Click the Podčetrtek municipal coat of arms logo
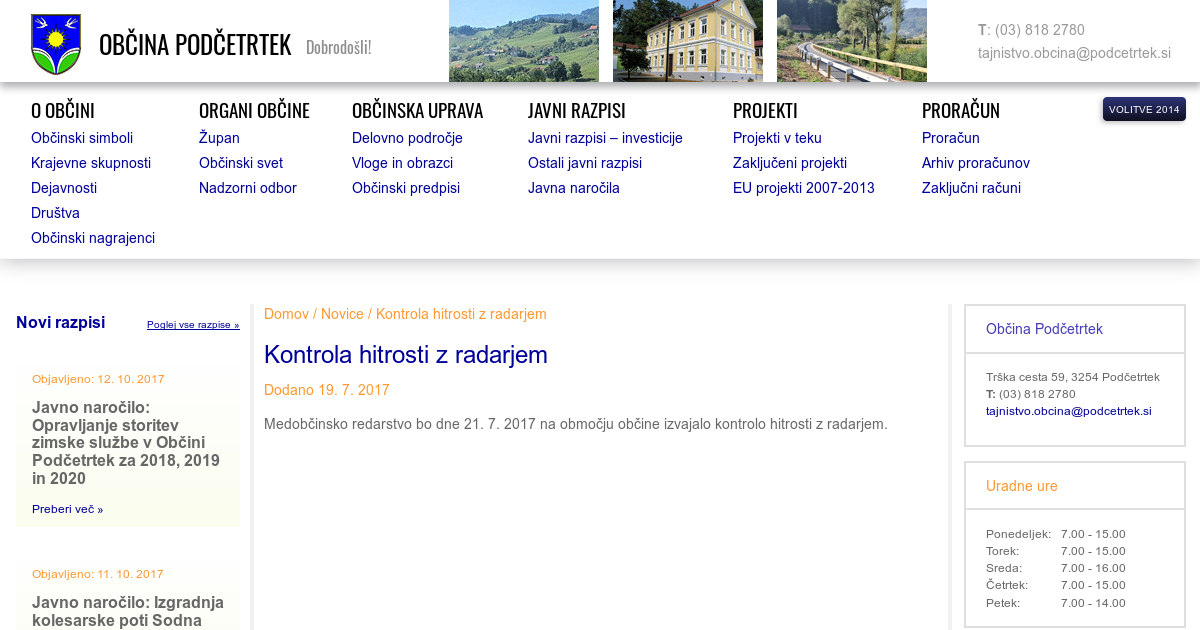 [56, 44]
